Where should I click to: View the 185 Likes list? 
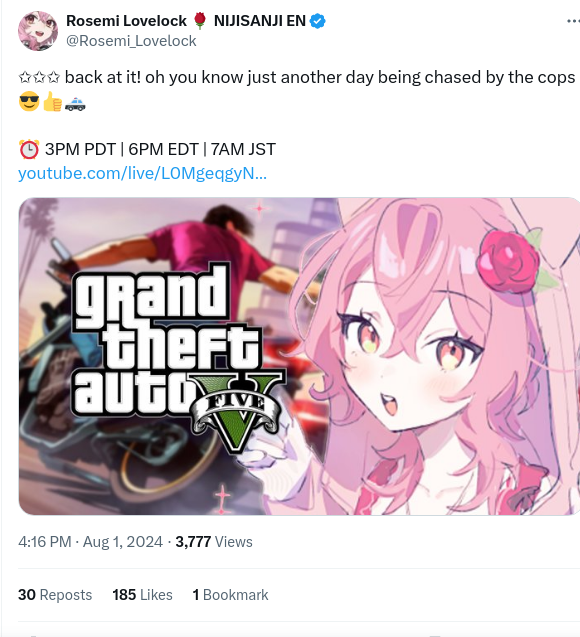(143, 595)
